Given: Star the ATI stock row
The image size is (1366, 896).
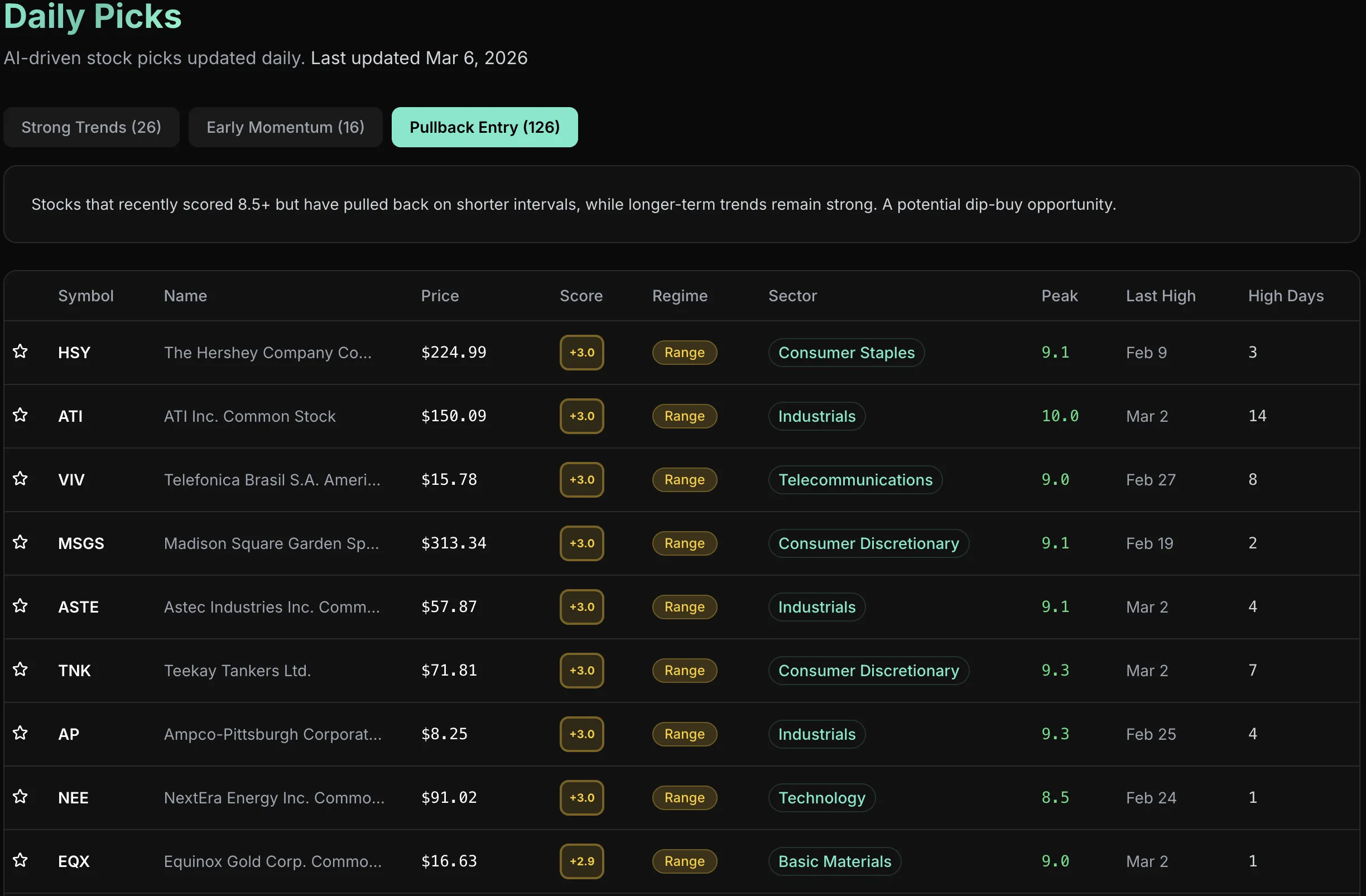Looking at the screenshot, I should 20,415.
